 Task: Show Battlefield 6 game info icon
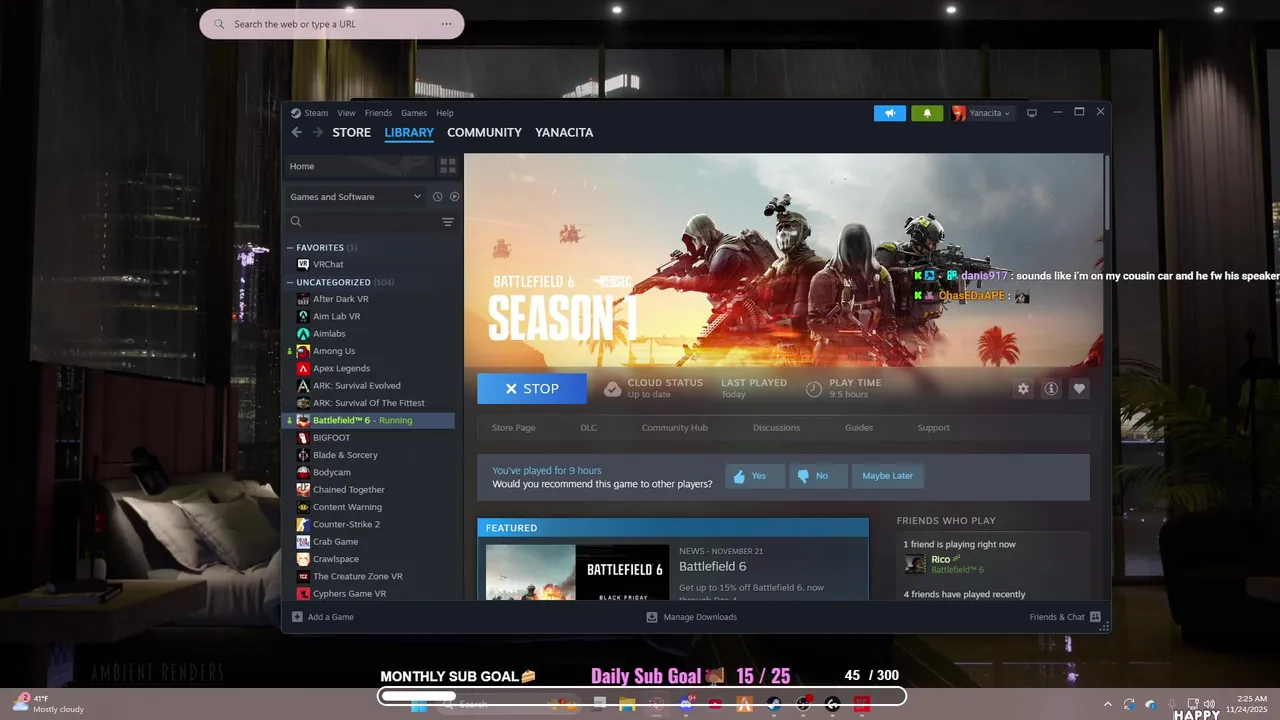1051,389
